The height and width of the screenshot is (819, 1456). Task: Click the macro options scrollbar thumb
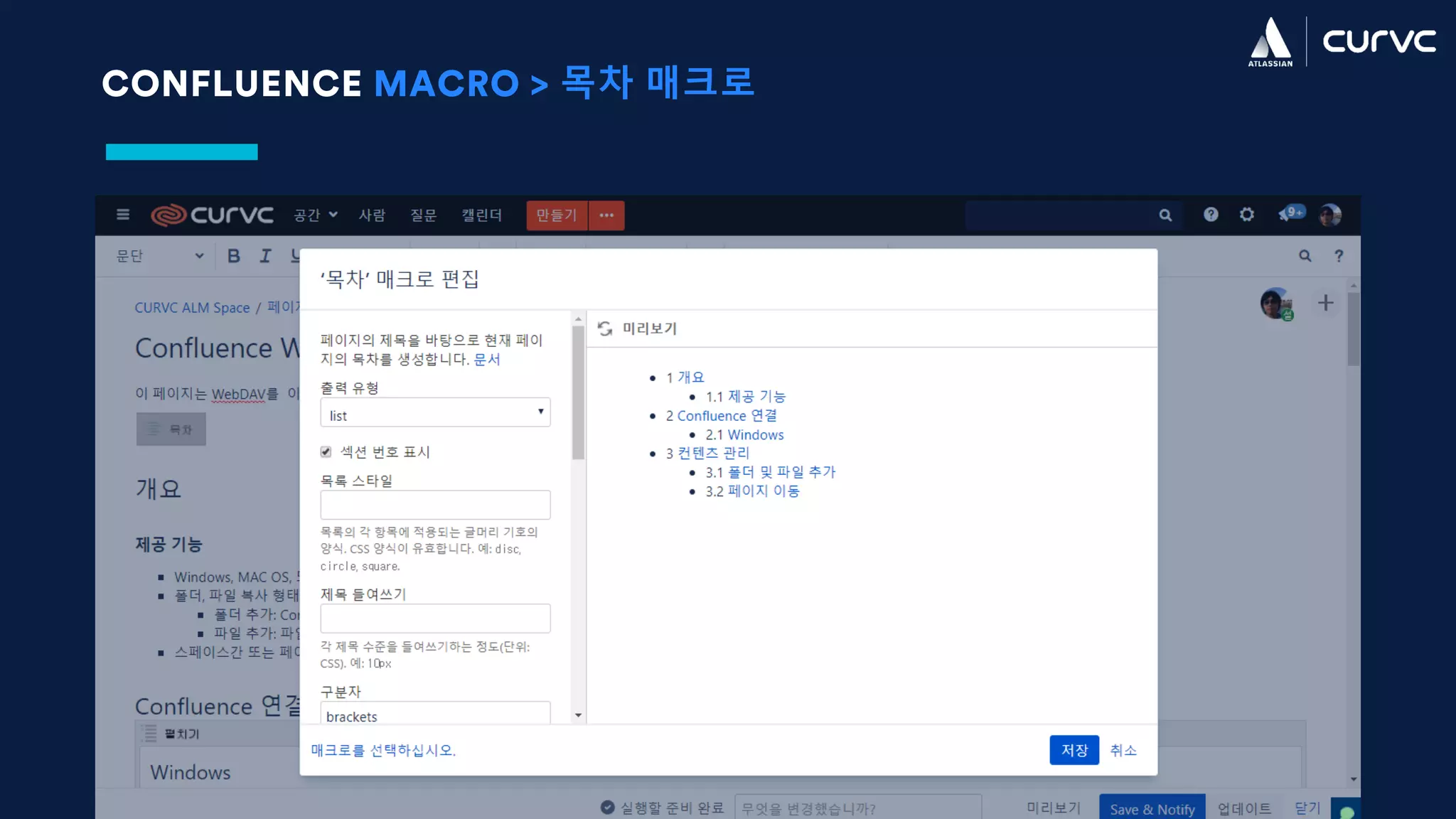tap(578, 392)
